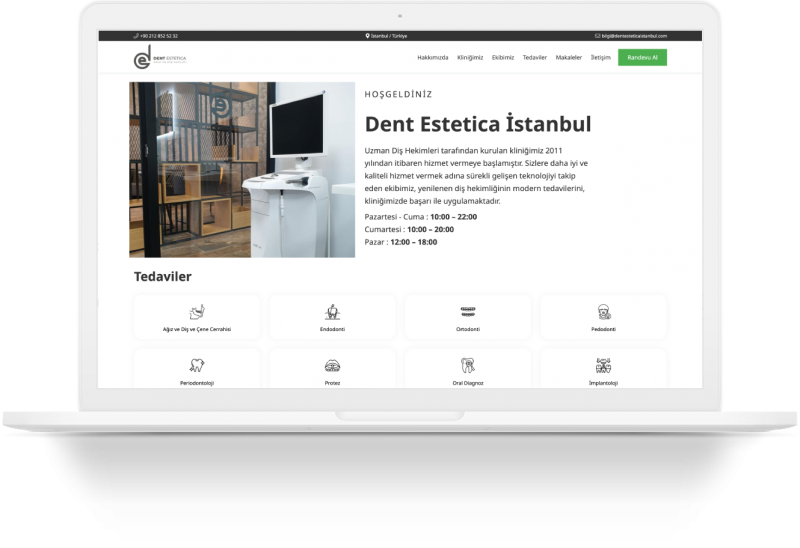Click the Pazar 12:00 – 18:00 line

click(x=401, y=242)
